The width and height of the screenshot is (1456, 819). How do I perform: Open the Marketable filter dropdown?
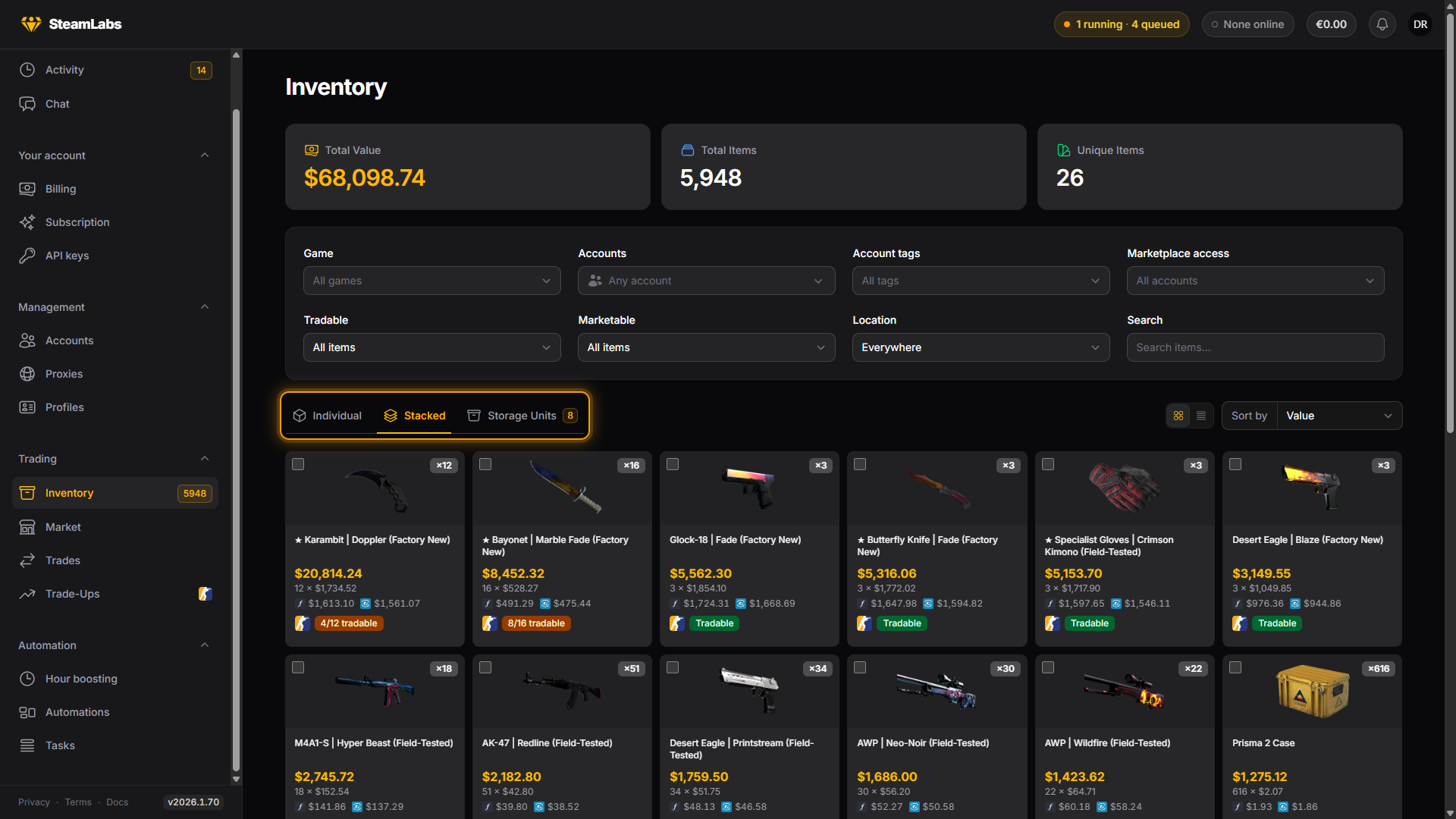pos(707,347)
